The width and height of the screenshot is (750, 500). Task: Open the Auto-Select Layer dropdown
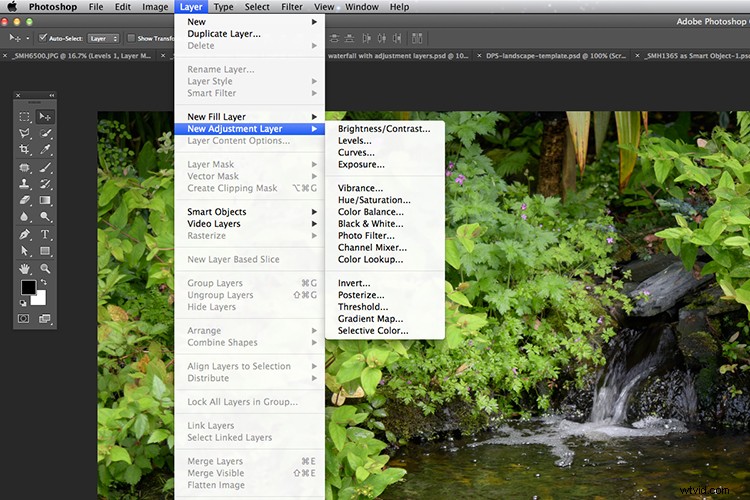point(103,38)
